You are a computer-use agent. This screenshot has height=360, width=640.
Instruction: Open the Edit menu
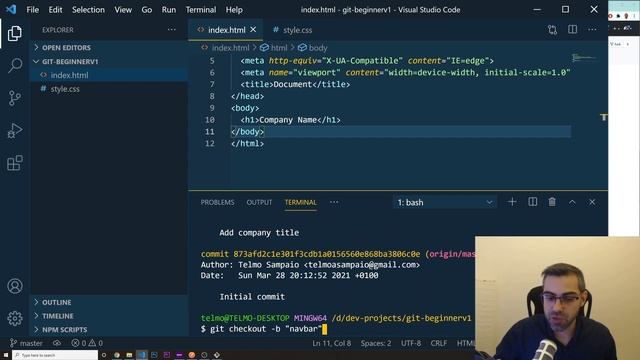55,9
